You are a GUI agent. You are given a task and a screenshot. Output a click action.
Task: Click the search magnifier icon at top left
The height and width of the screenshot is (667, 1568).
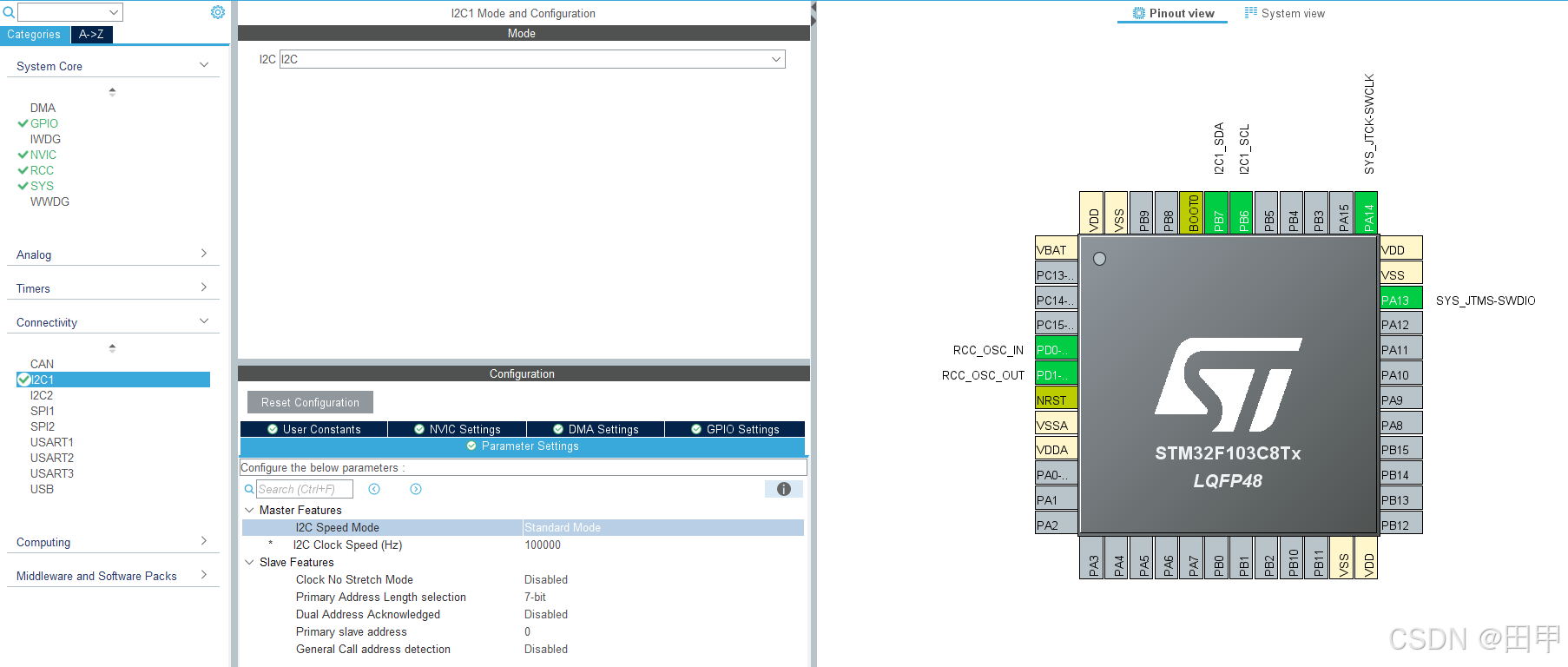click(9, 12)
